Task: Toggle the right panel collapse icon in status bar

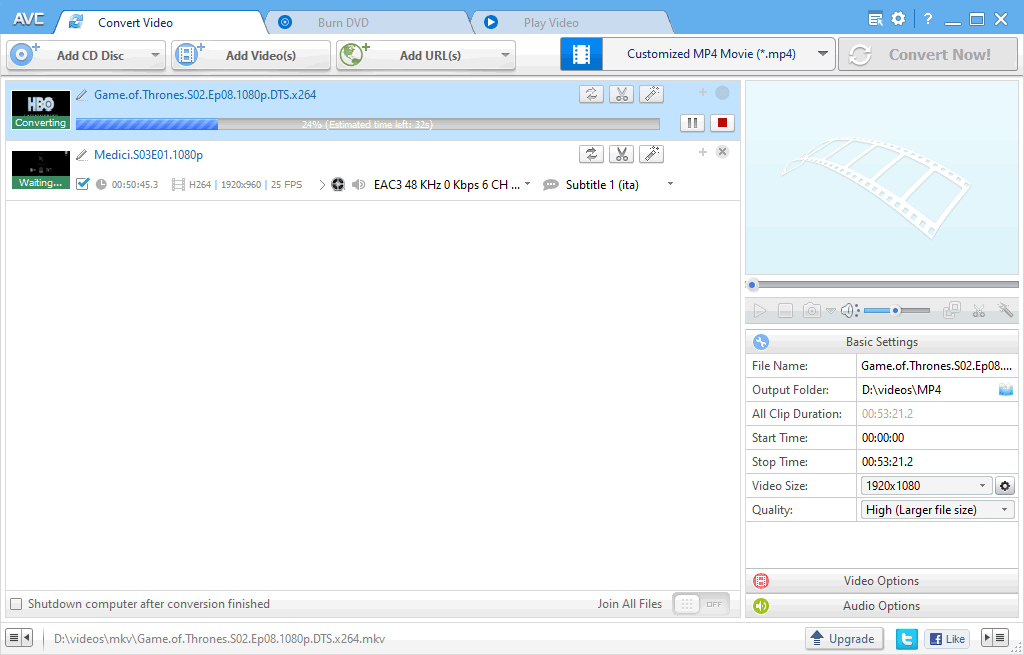Action: (x=995, y=638)
